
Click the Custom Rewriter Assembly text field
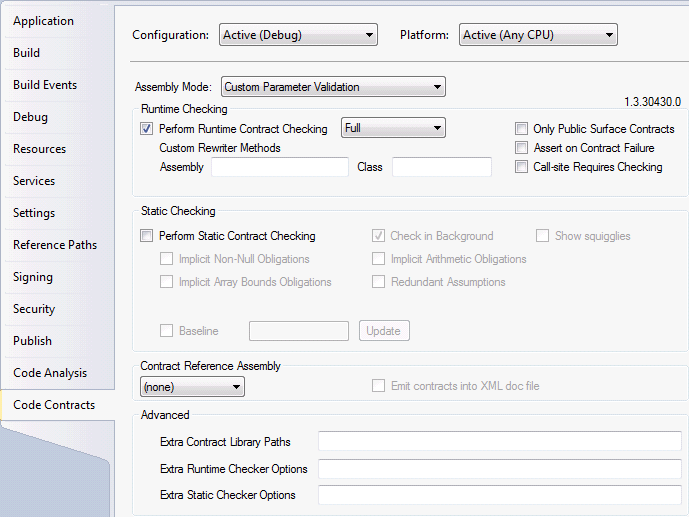tap(279, 167)
